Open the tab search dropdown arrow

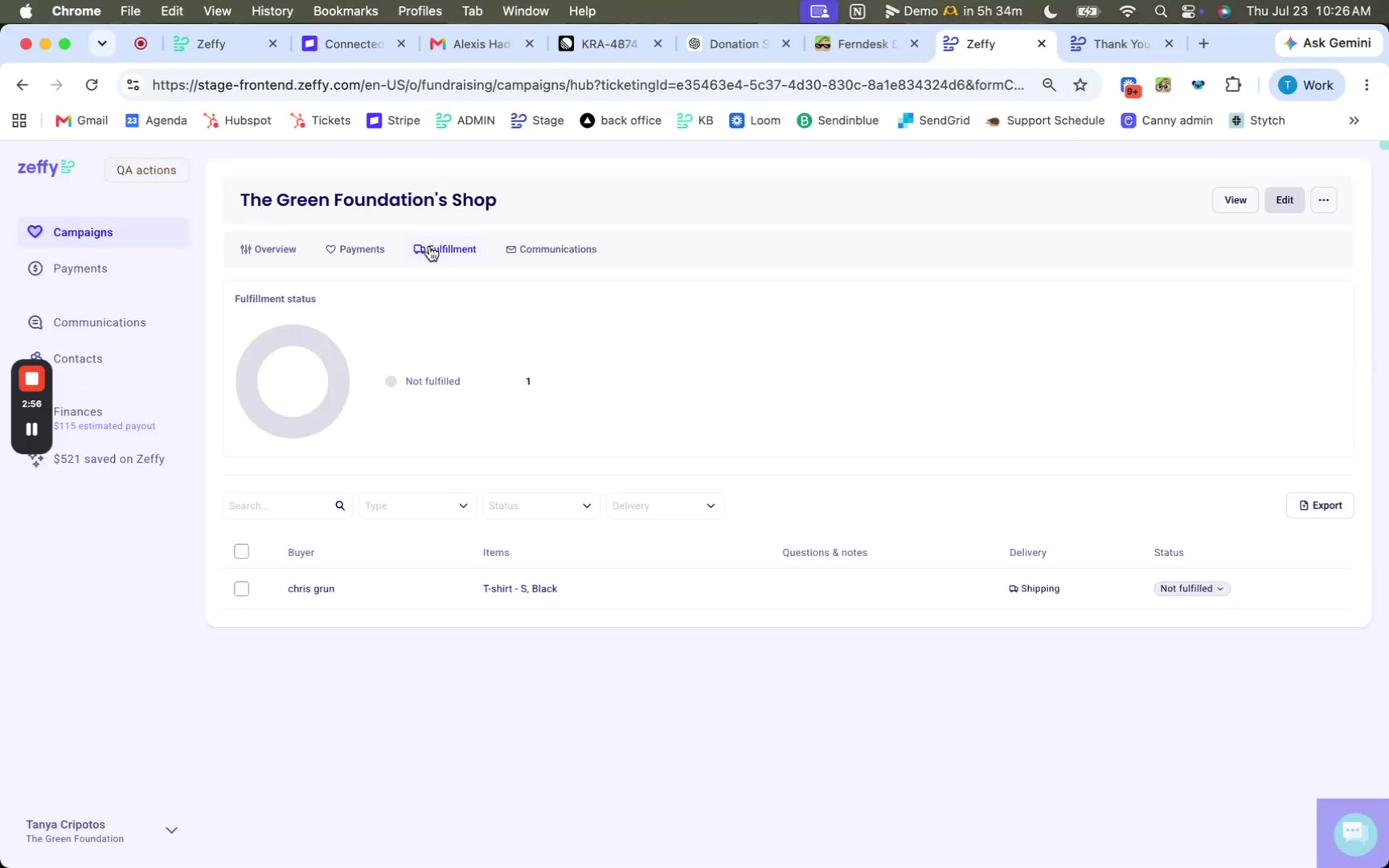[102, 43]
